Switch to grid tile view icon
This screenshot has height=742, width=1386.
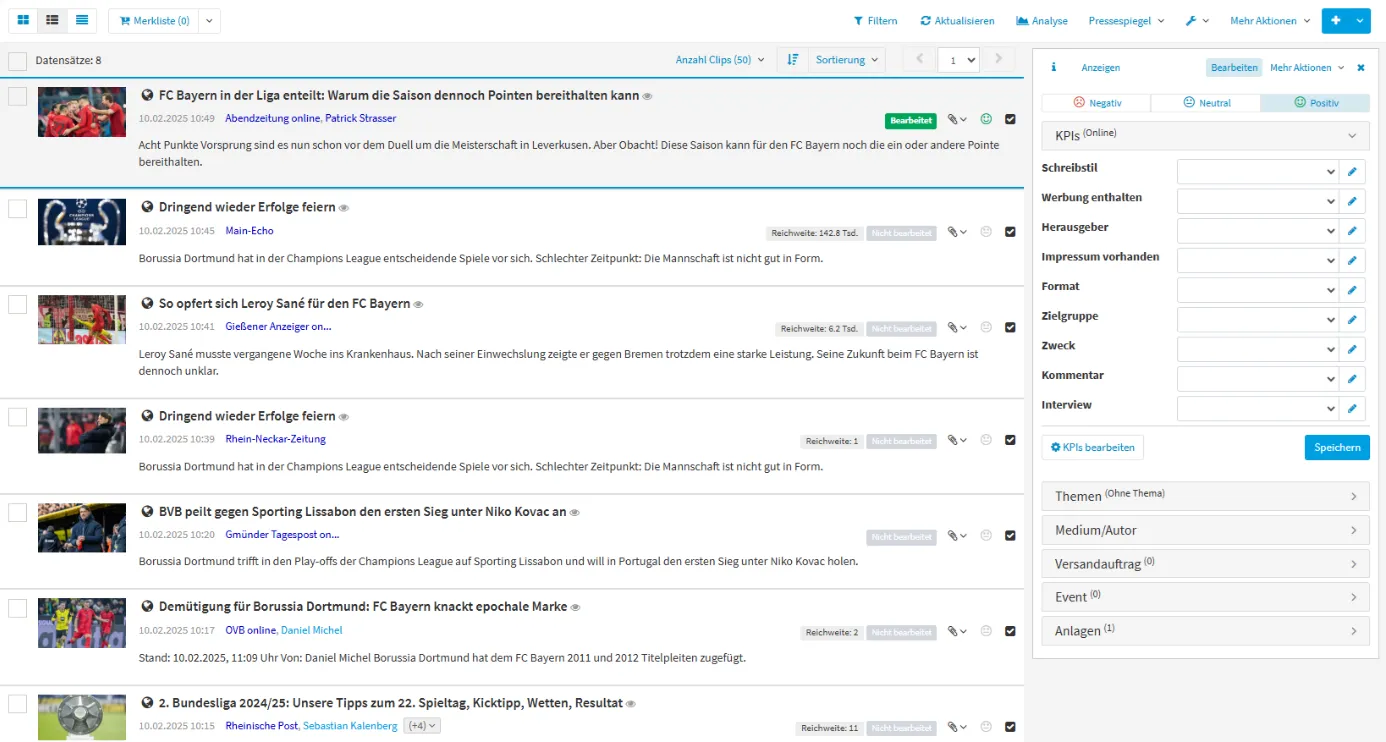pyautogui.click(x=23, y=20)
